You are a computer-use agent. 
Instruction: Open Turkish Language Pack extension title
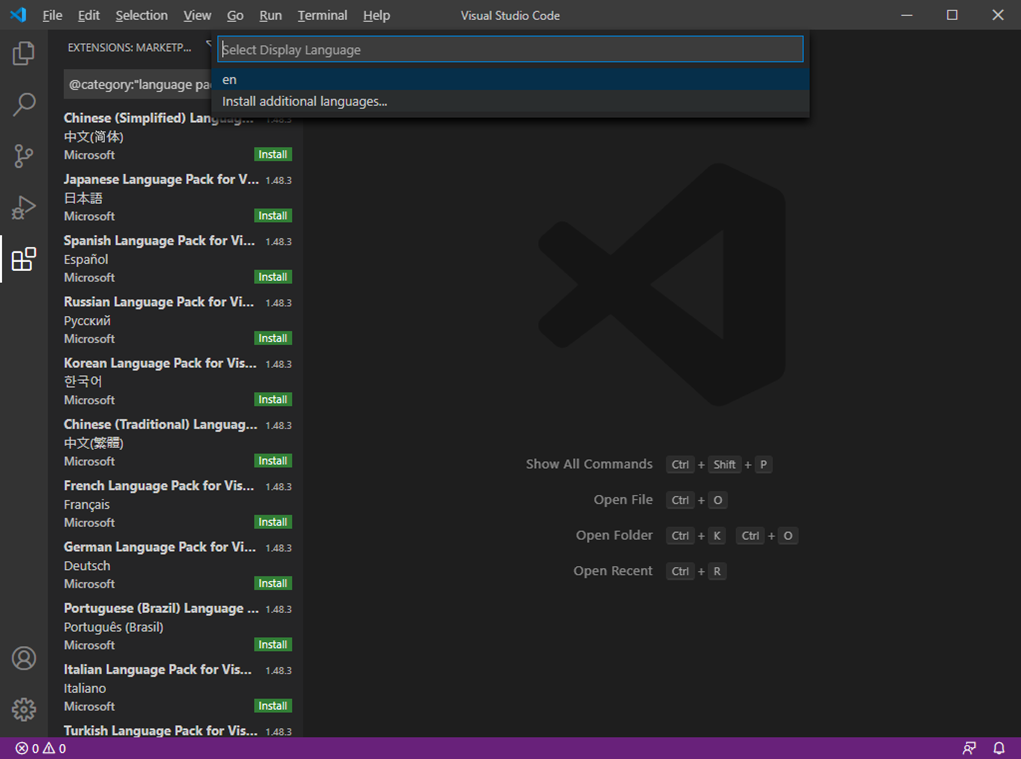160,730
